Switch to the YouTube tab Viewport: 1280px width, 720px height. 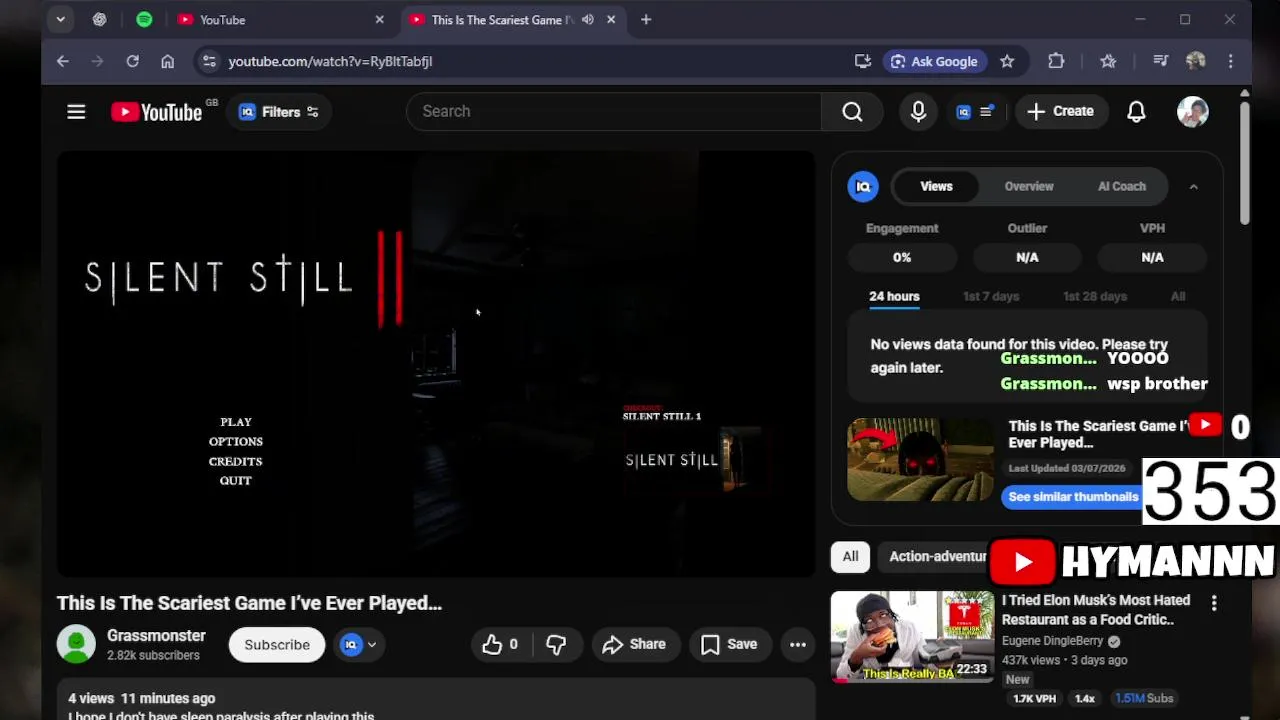270,20
